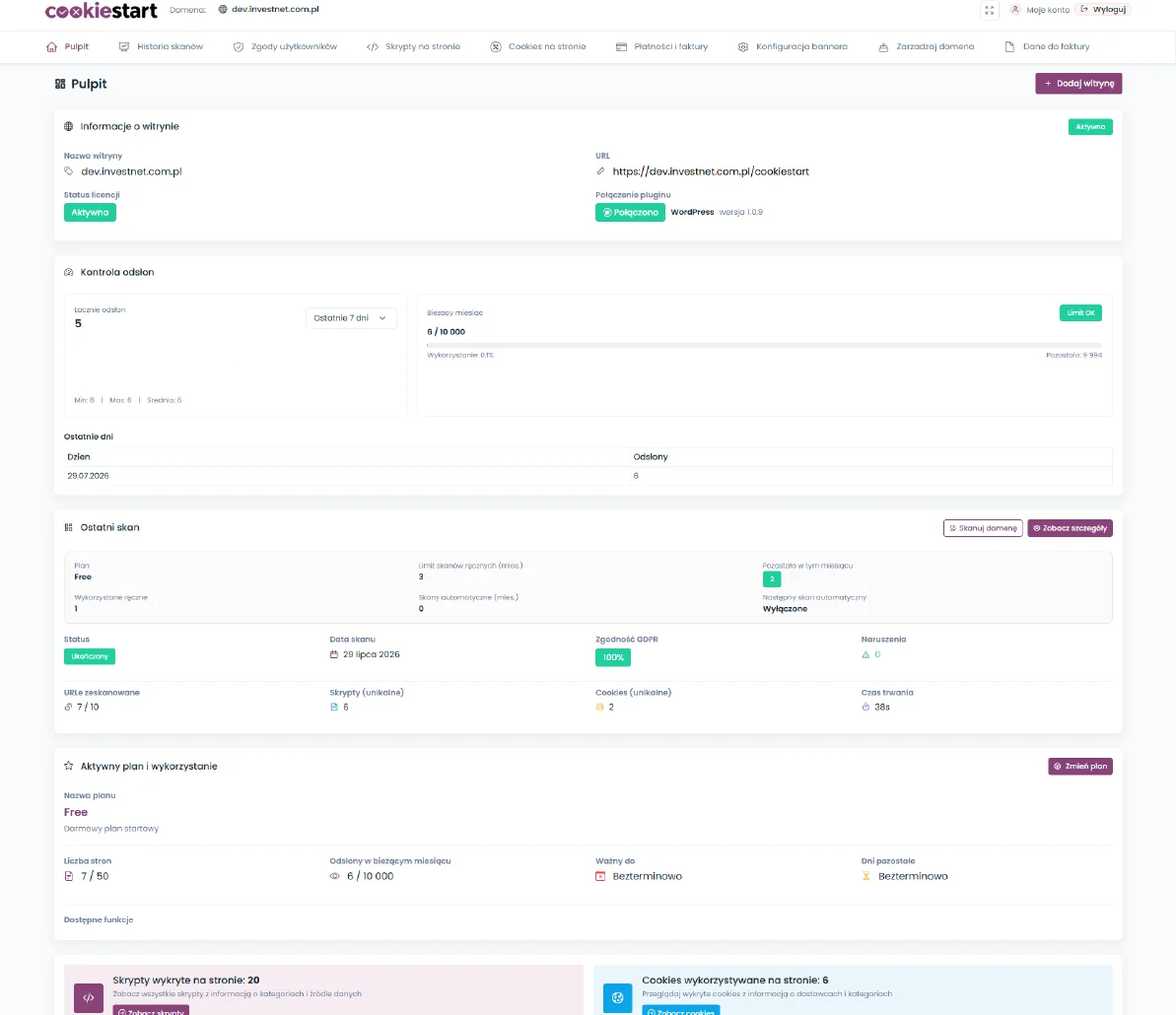Click the cookiestart logo
The image size is (1176, 1015).
click(x=102, y=11)
